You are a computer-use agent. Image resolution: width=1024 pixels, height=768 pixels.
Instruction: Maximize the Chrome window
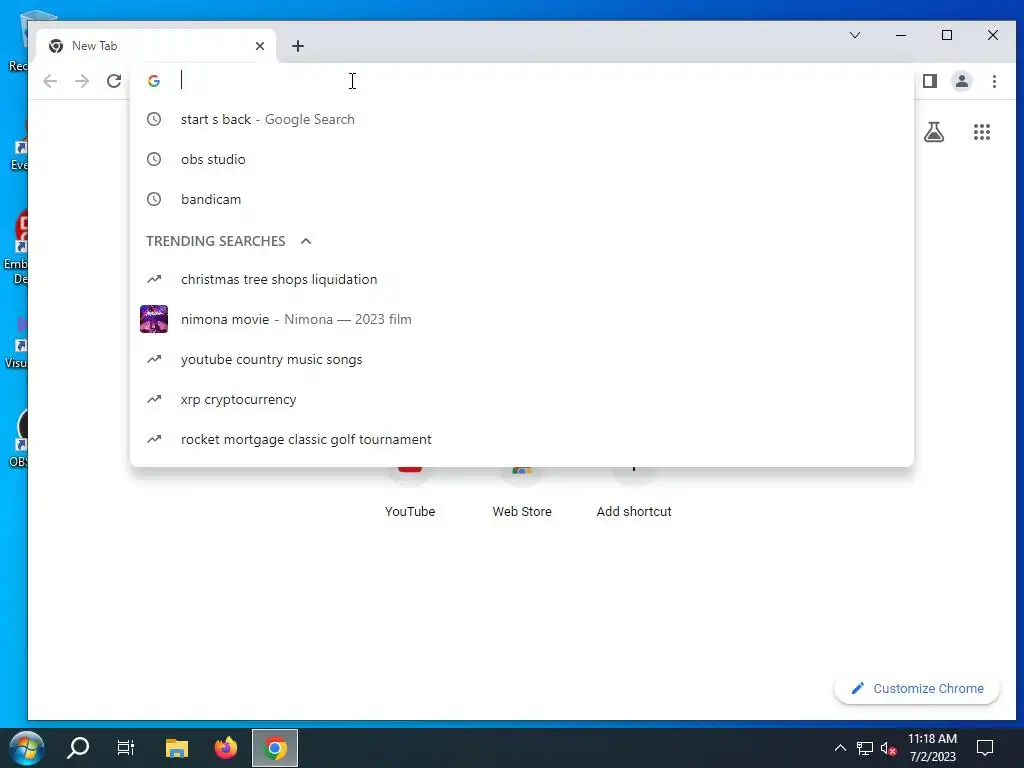click(947, 35)
